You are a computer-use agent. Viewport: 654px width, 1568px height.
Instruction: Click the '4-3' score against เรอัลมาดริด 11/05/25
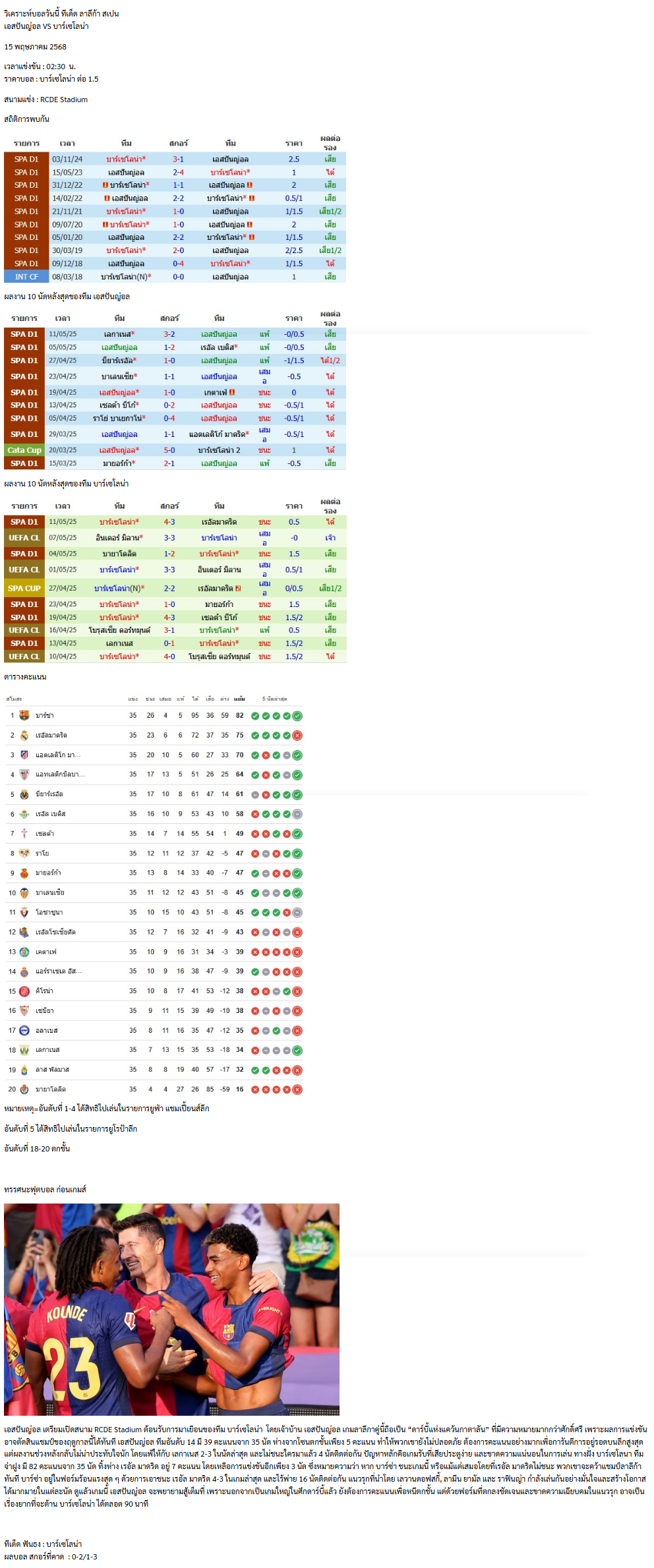169,522
